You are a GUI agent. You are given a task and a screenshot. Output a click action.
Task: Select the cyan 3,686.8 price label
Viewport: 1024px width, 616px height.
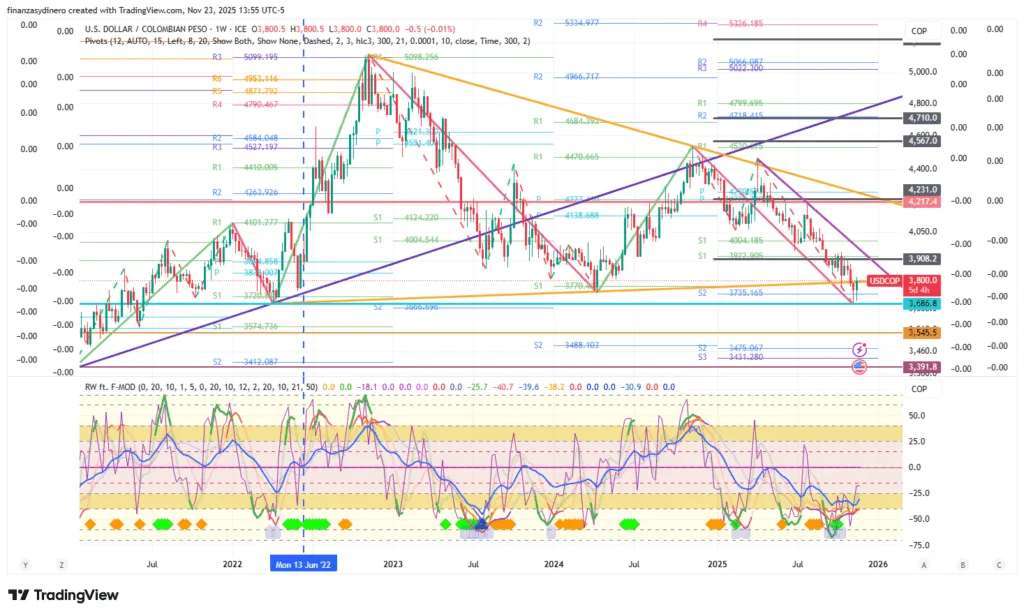tap(921, 303)
